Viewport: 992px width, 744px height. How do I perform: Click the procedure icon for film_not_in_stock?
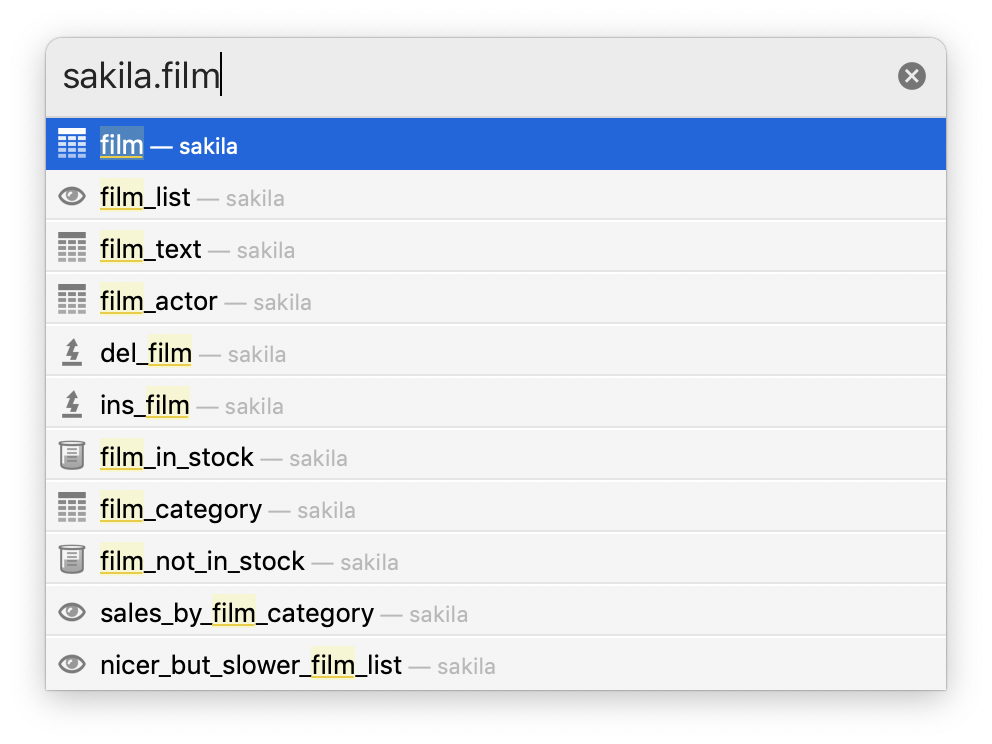click(x=72, y=559)
